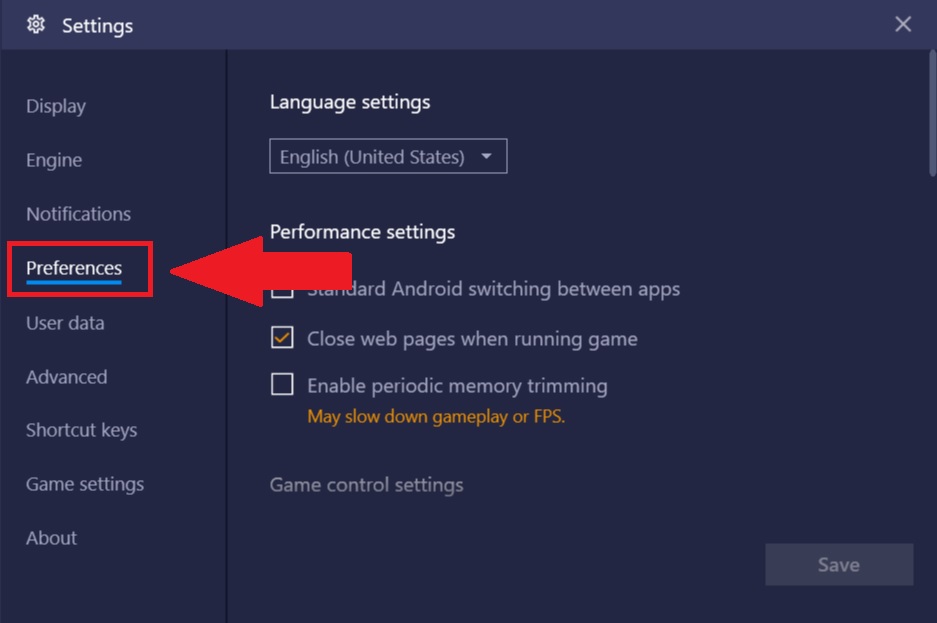Enable periodic memory trimming checkbox
The width and height of the screenshot is (937, 623).
click(x=282, y=385)
